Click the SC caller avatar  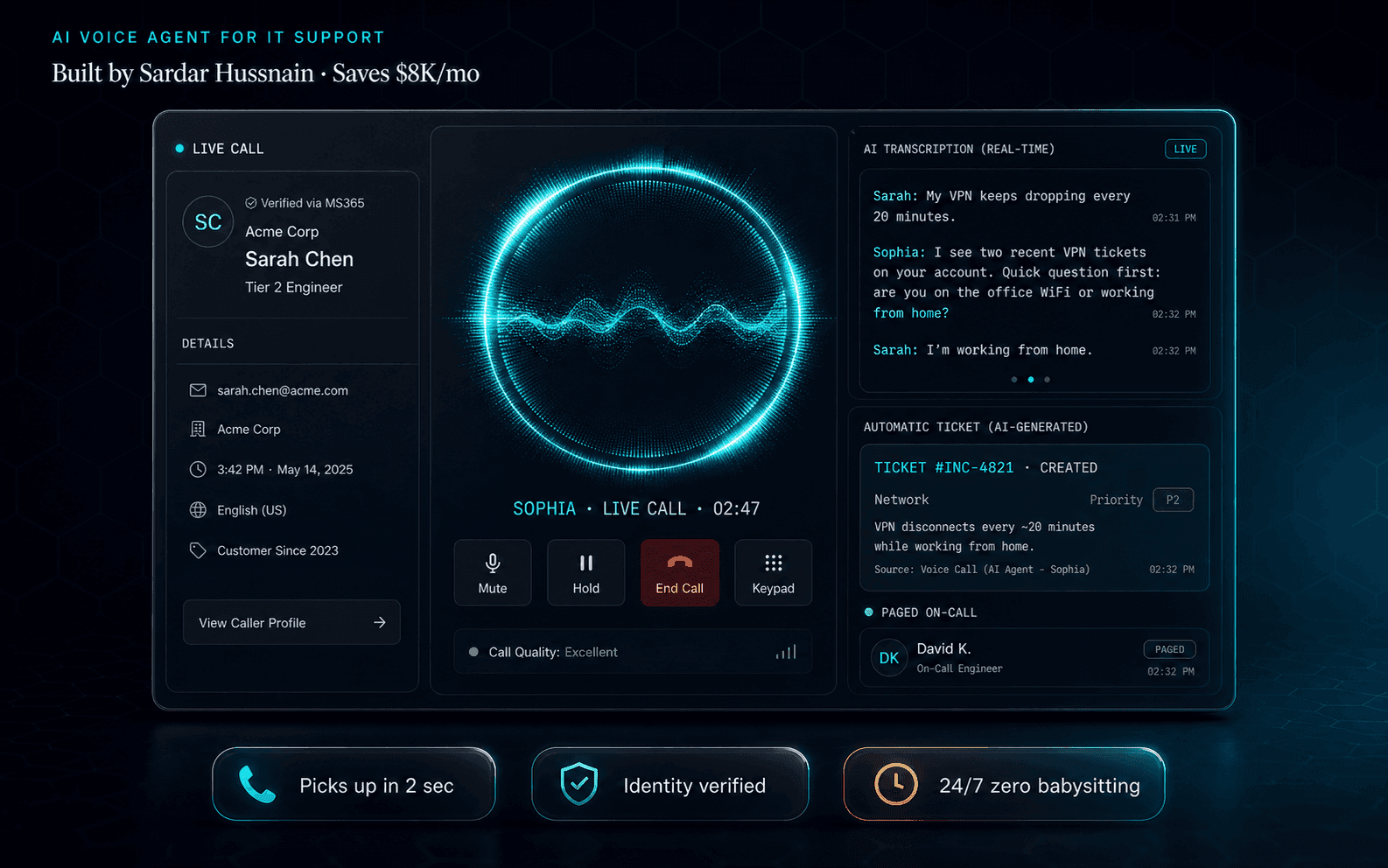208,222
